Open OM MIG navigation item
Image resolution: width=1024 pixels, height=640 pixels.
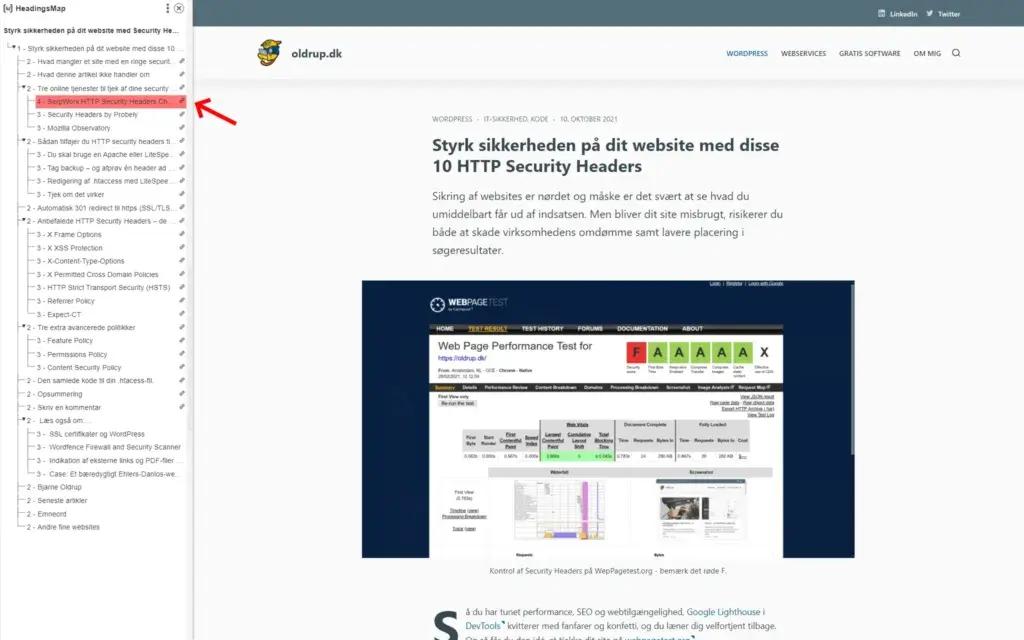927,54
